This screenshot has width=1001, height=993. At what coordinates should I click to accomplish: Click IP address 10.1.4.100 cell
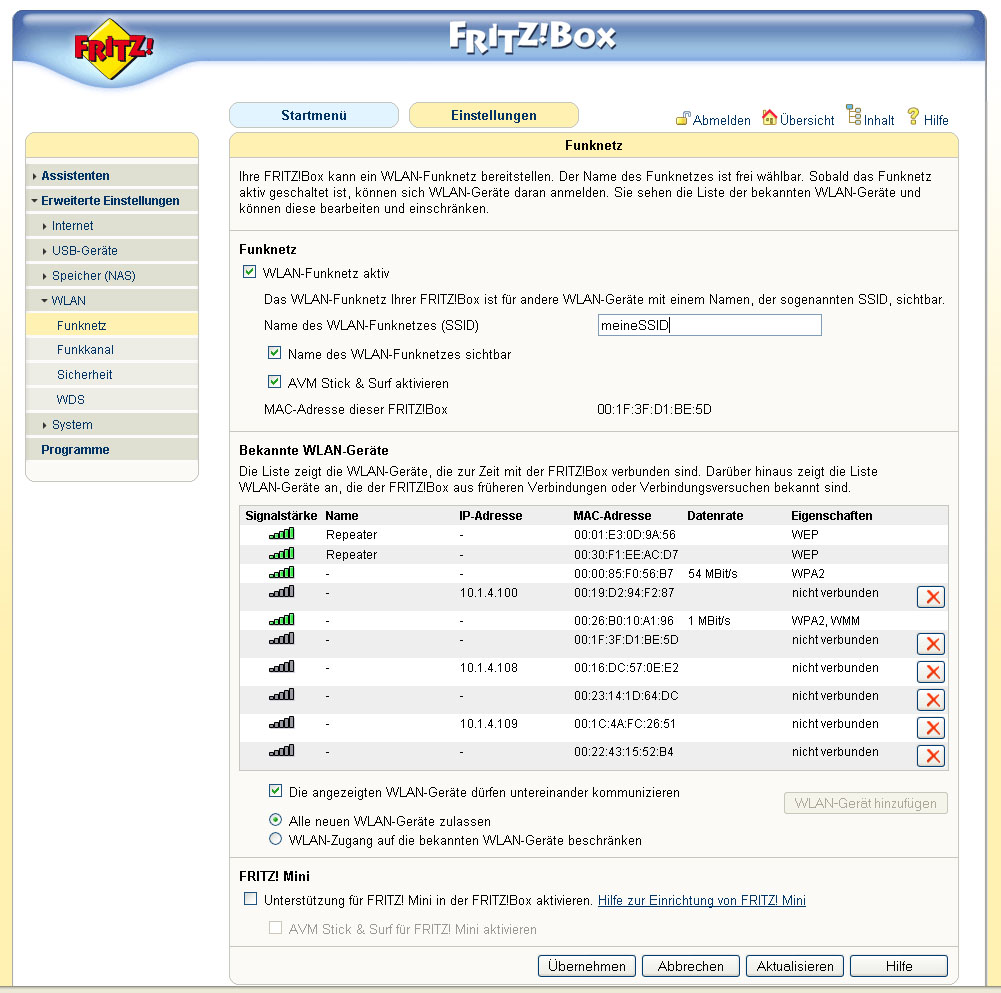(x=488, y=593)
